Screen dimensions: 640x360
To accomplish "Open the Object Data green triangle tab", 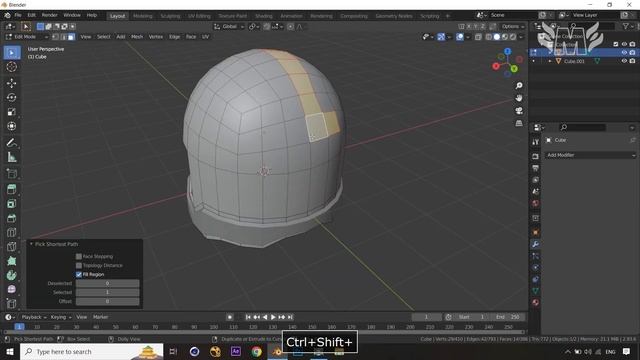I will 535,291.
